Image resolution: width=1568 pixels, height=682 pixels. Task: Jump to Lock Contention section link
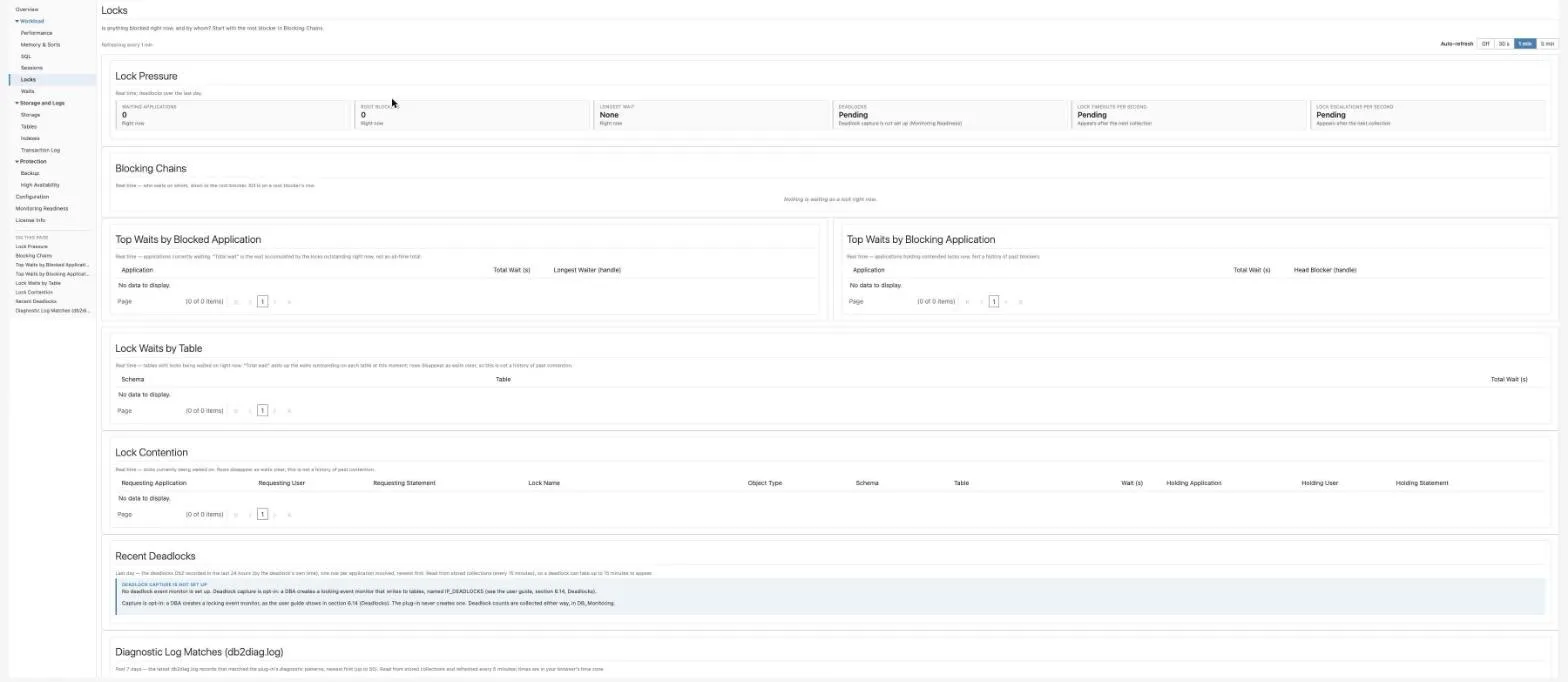pyautogui.click(x=34, y=292)
